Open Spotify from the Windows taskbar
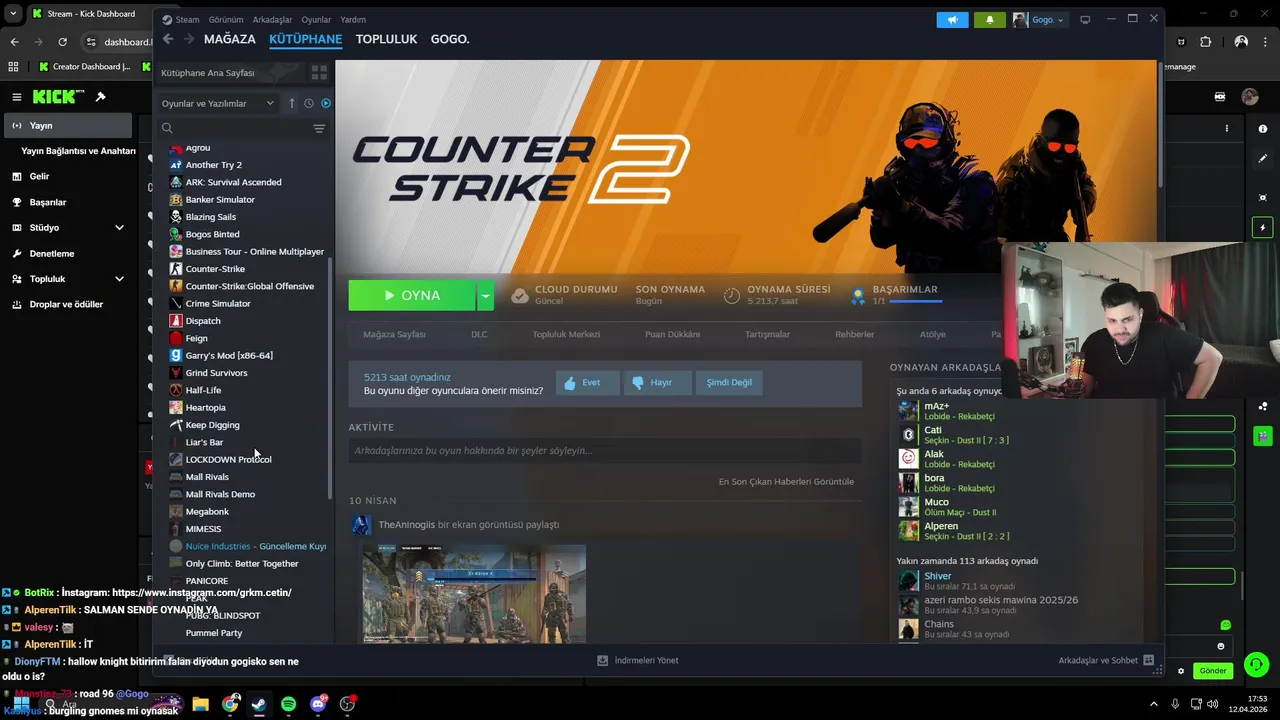Viewport: 1280px width, 720px height. [x=288, y=704]
